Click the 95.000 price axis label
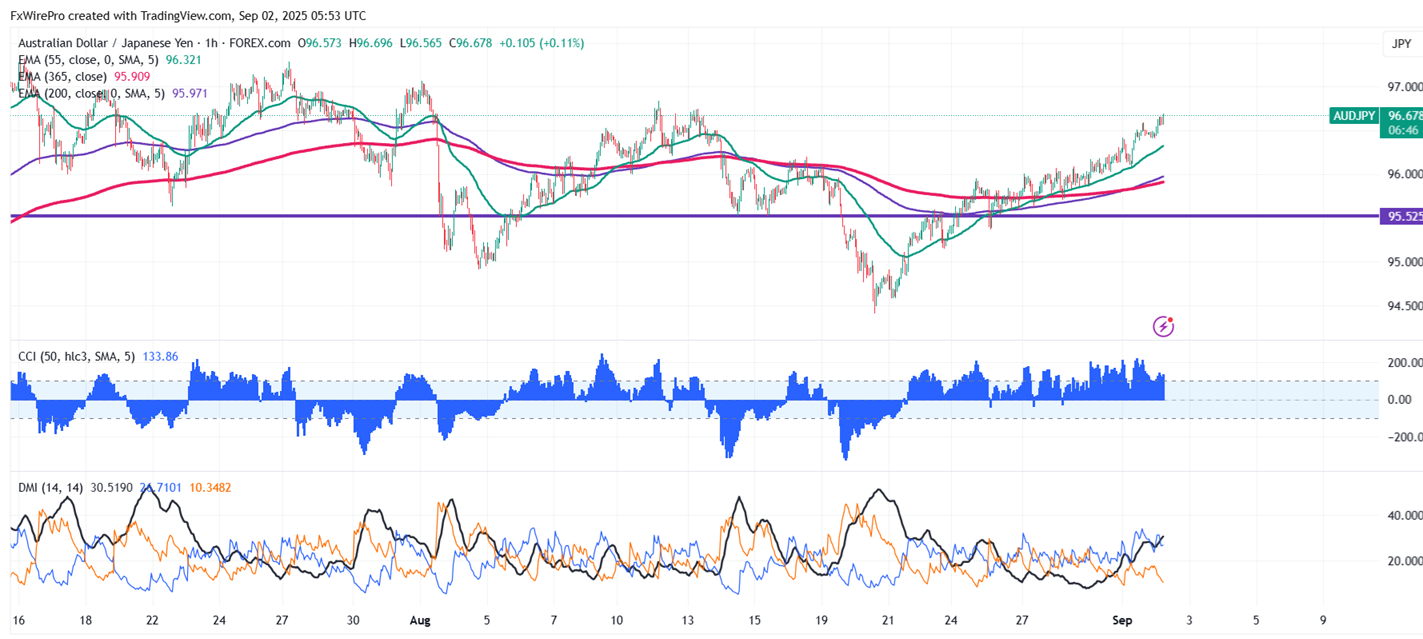 click(x=1404, y=262)
